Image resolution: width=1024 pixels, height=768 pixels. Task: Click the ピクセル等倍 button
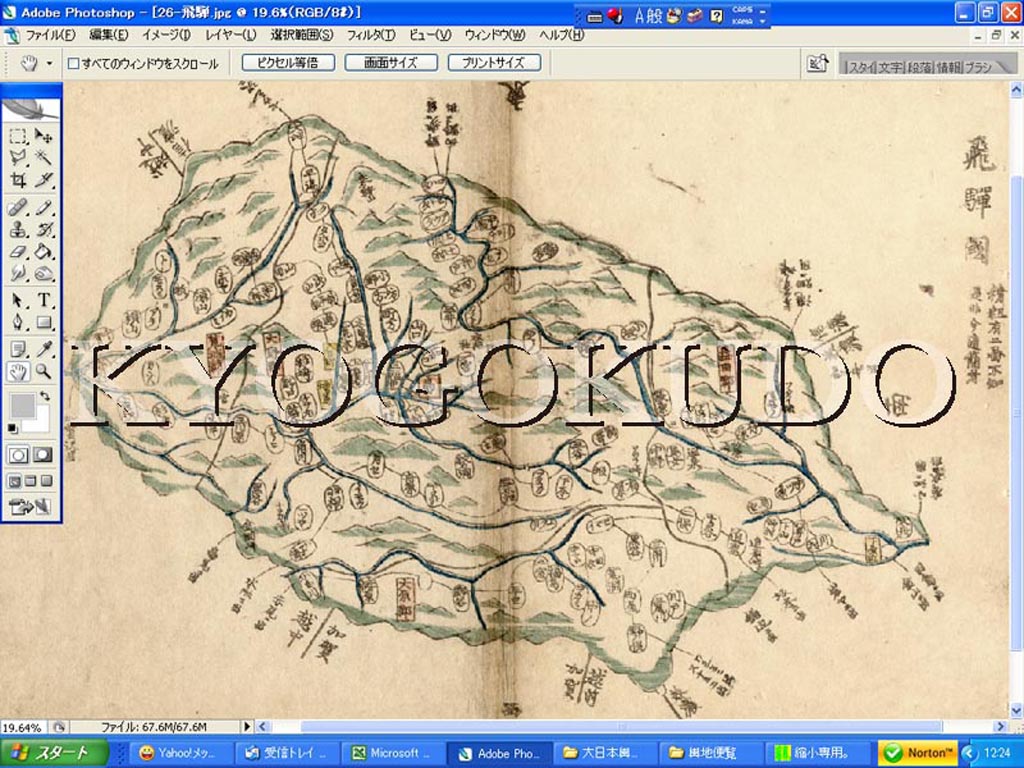[288, 63]
